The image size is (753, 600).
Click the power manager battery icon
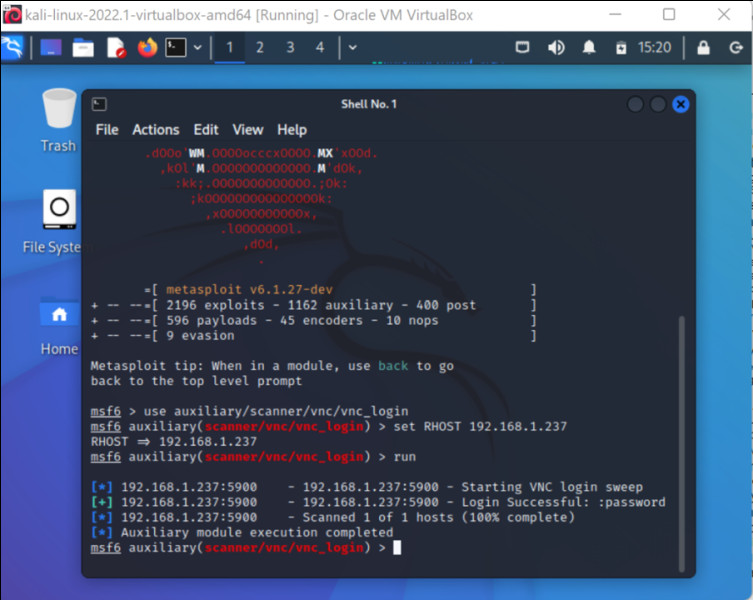click(x=621, y=48)
